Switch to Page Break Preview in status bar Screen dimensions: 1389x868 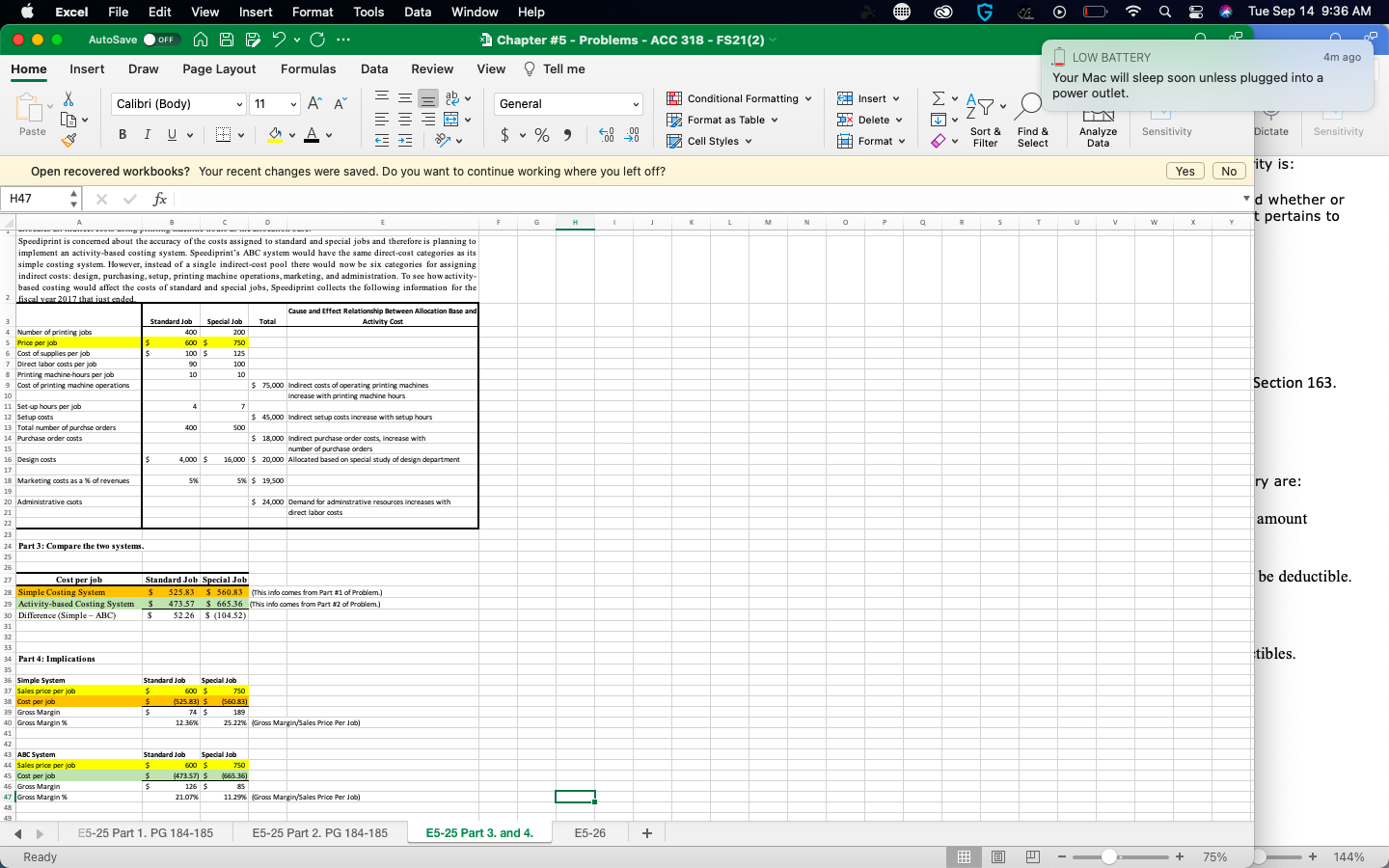click(1033, 856)
